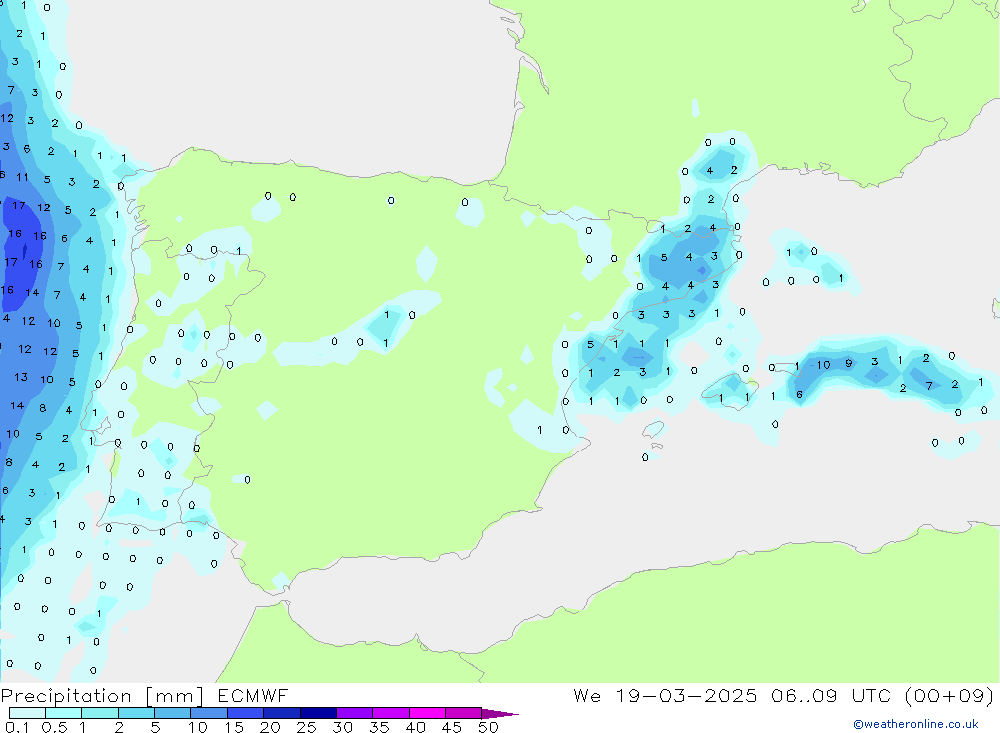Screen dimensions: 1000x733
Task: Open the weatheronline.co.uk copyright link
Action: coord(916,724)
